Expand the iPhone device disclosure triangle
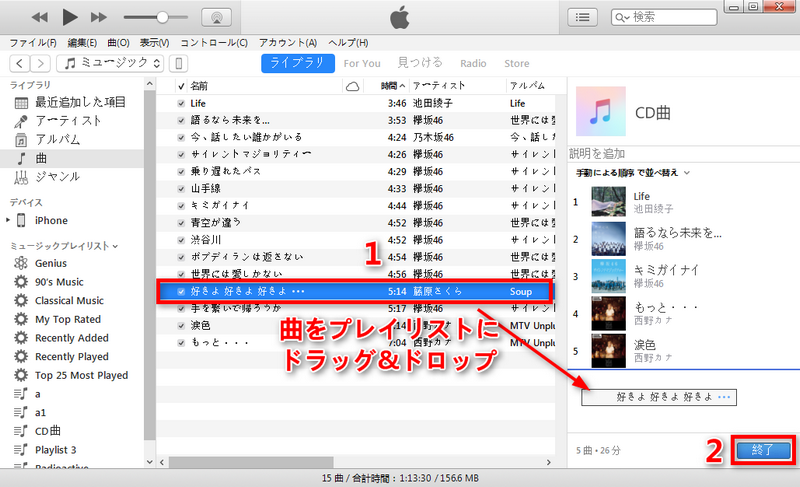 pos(8,220)
